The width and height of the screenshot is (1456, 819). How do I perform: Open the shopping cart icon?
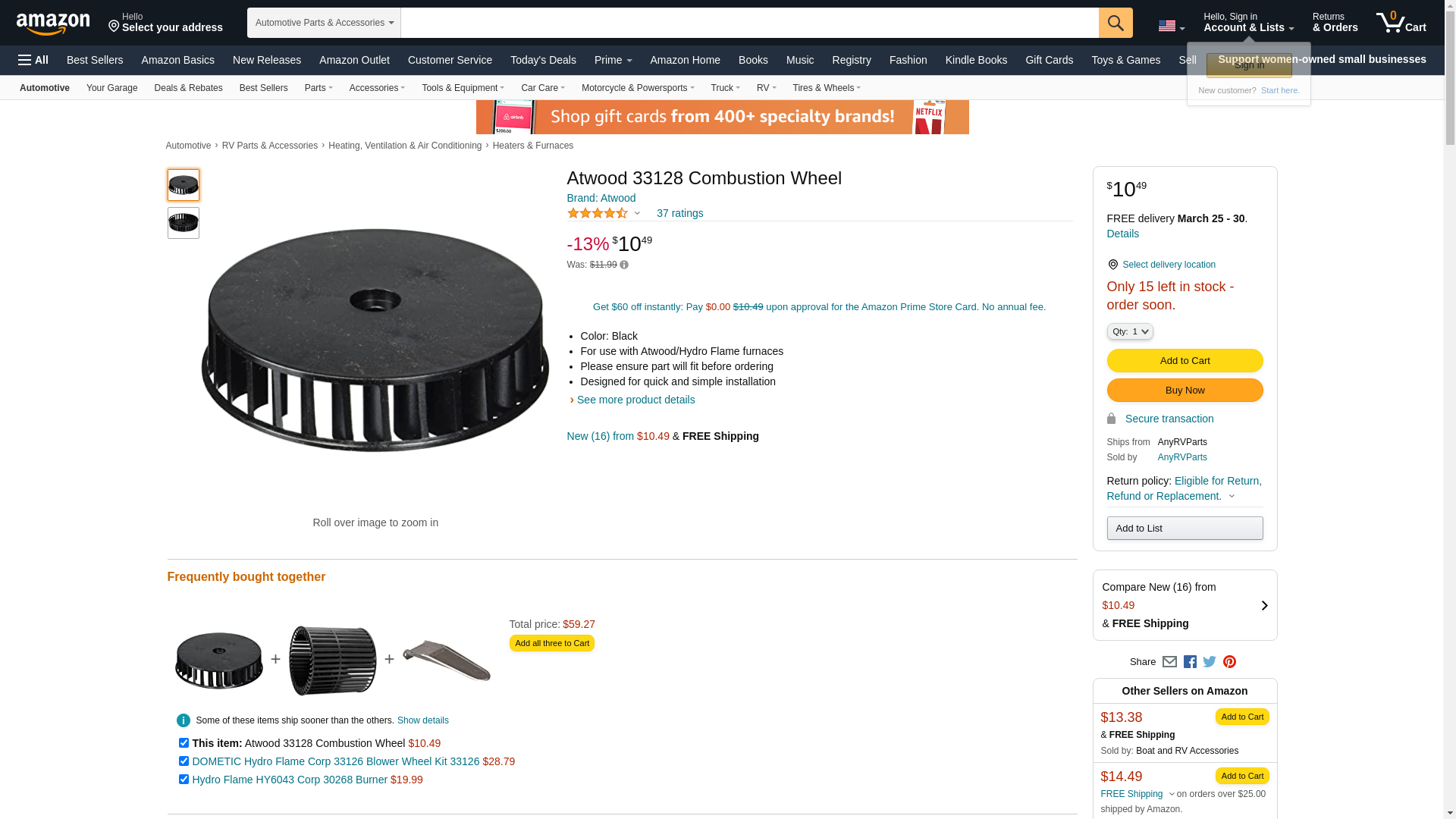1401,22
